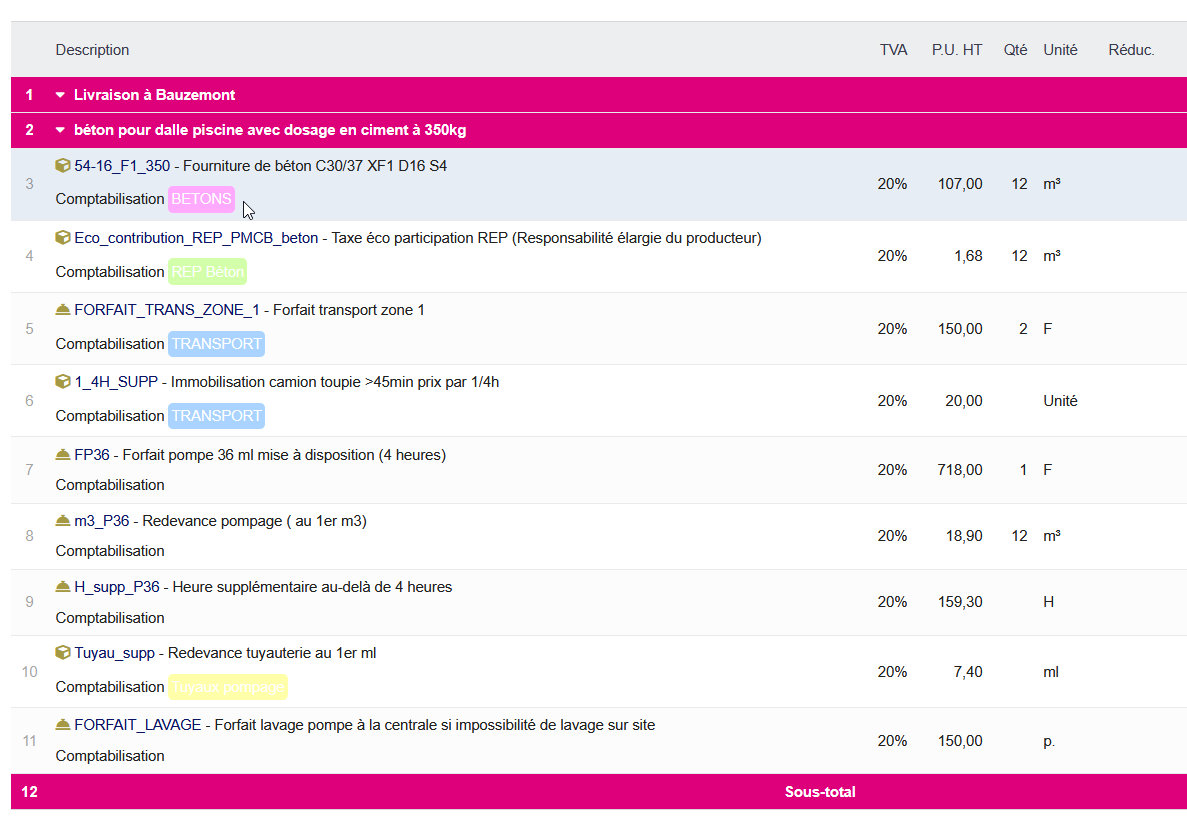Click unit price 107,00
This screenshot has height=817, width=1187.
point(960,184)
